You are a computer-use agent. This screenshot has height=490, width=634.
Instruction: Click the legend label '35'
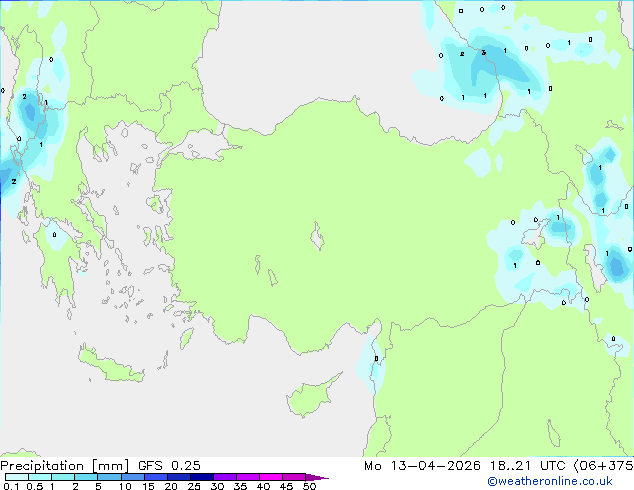[240, 486]
